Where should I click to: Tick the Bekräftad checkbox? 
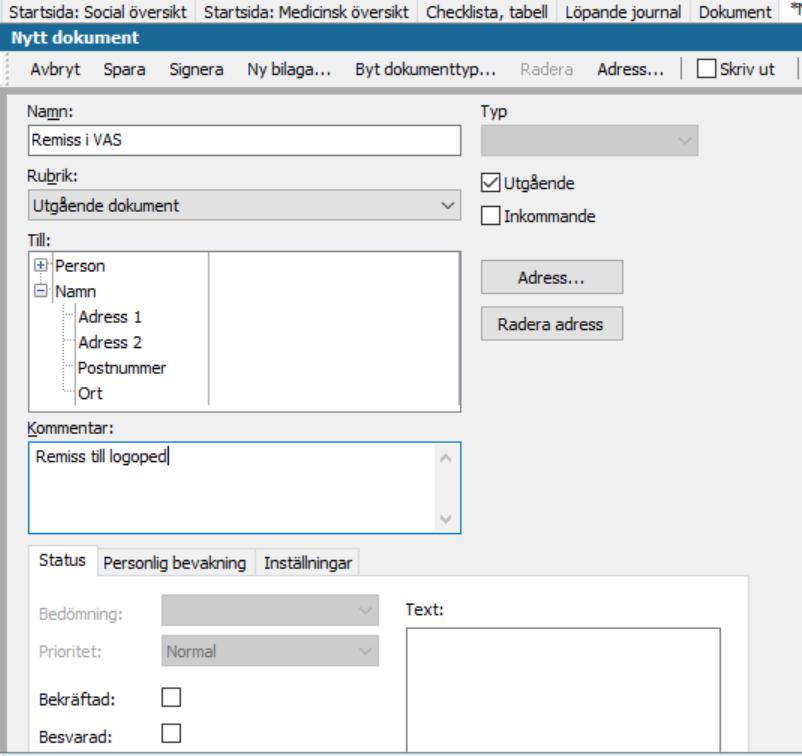(171, 697)
